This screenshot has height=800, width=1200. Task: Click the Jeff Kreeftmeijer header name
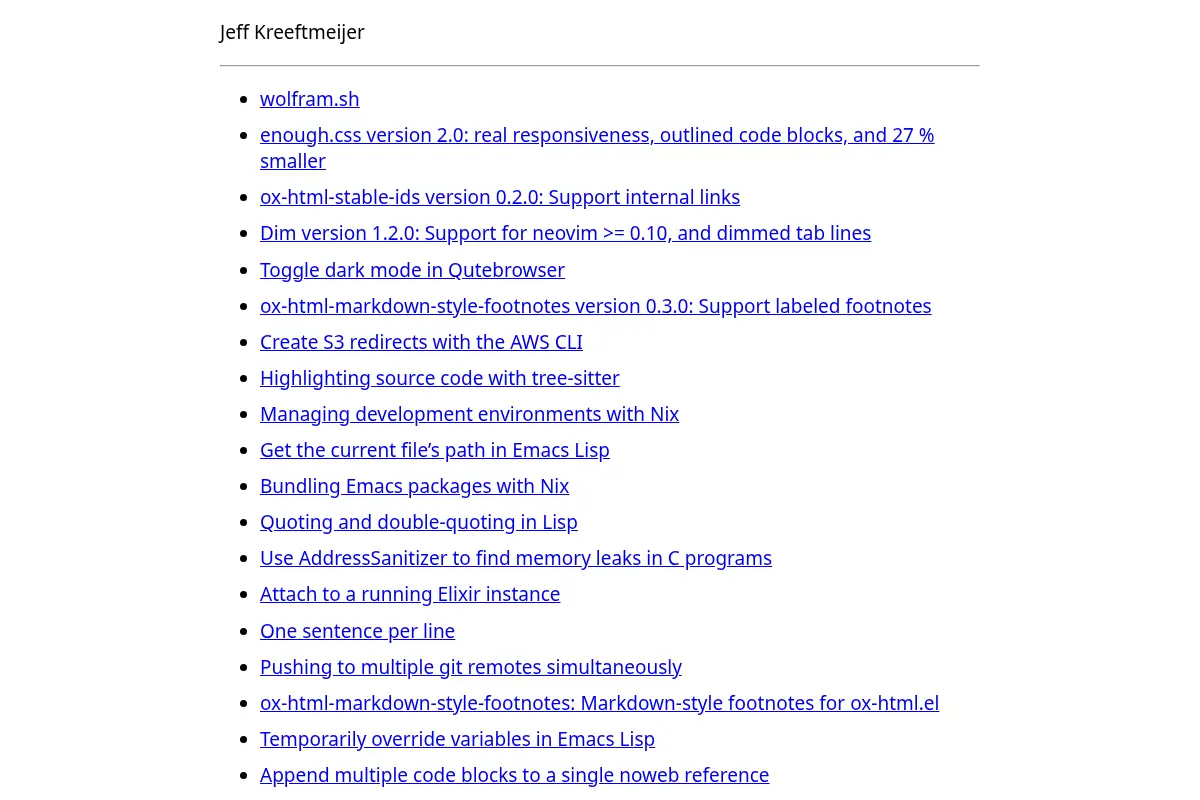[x=292, y=32]
